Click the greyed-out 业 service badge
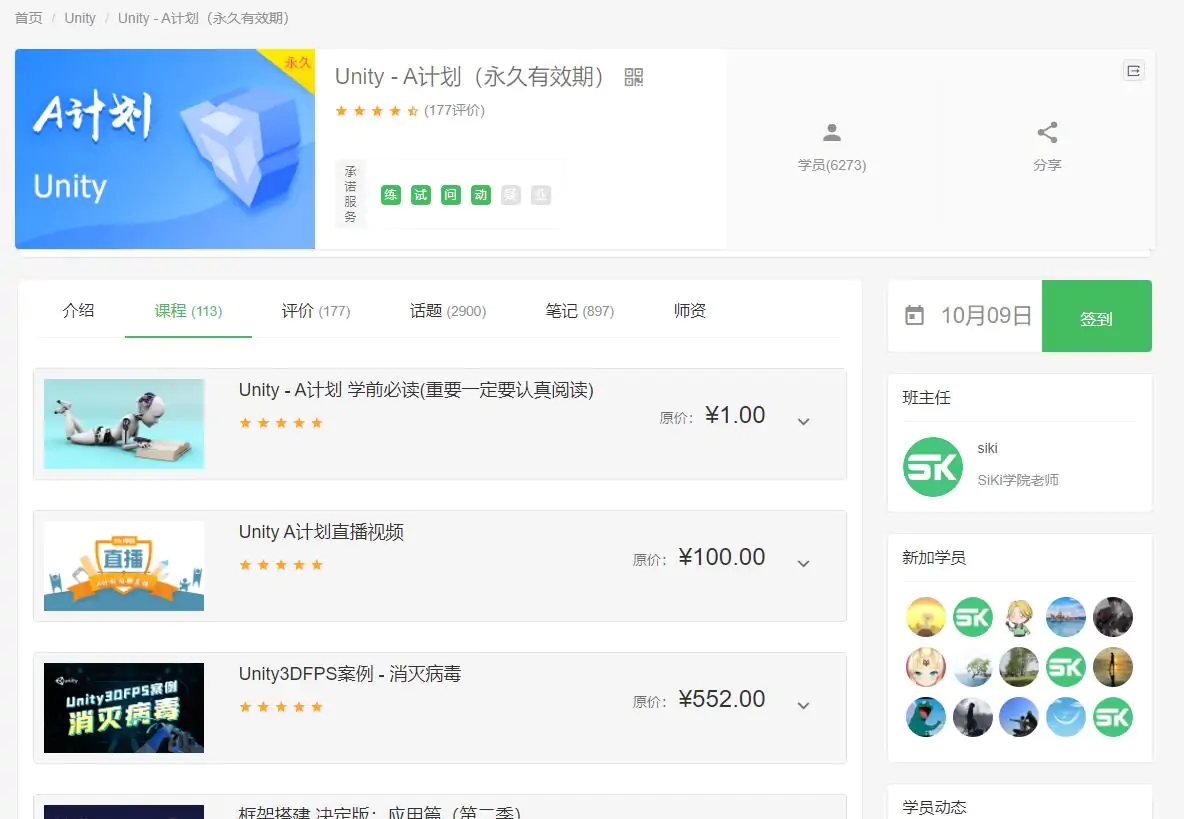The image size is (1184, 819). click(x=541, y=195)
